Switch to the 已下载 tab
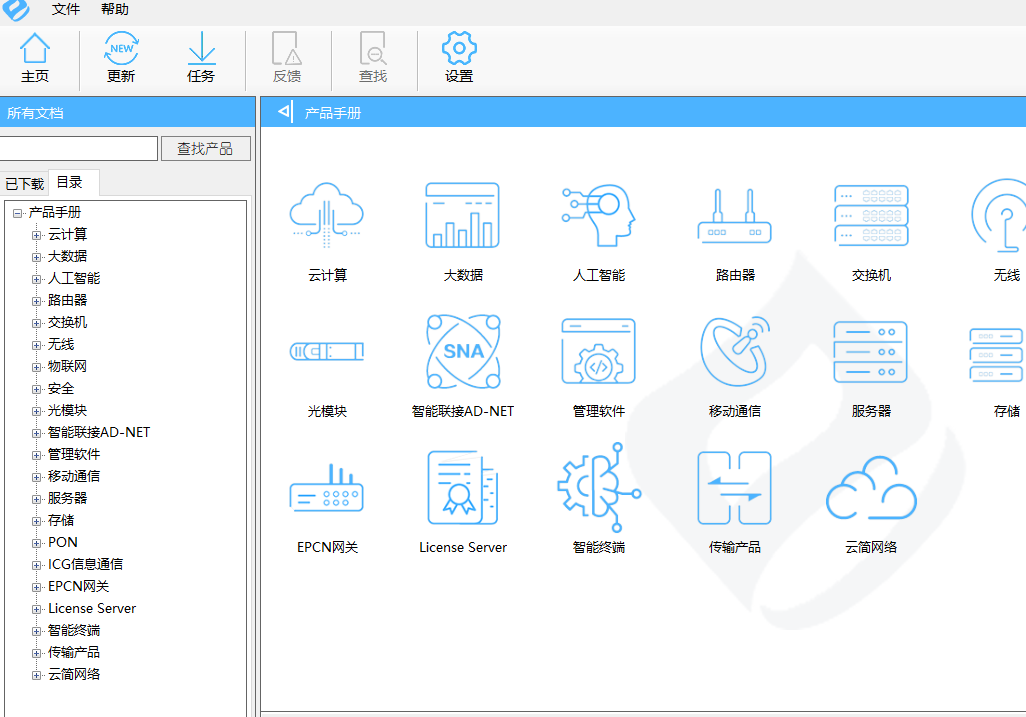This screenshot has width=1026, height=717. [24, 184]
